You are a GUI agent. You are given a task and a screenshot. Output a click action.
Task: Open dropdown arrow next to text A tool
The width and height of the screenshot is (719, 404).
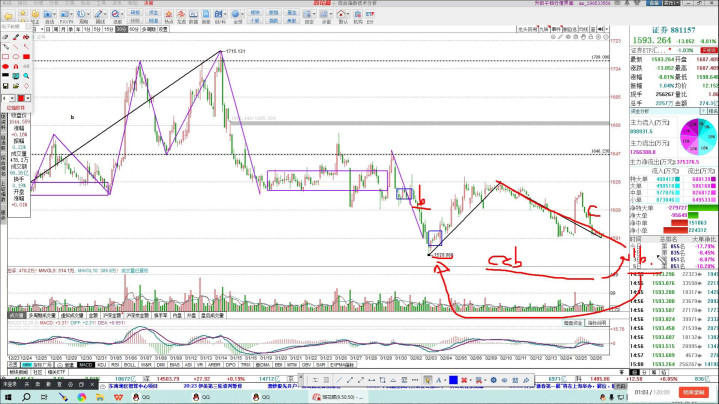pyautogui.click(x=445, y=380)
